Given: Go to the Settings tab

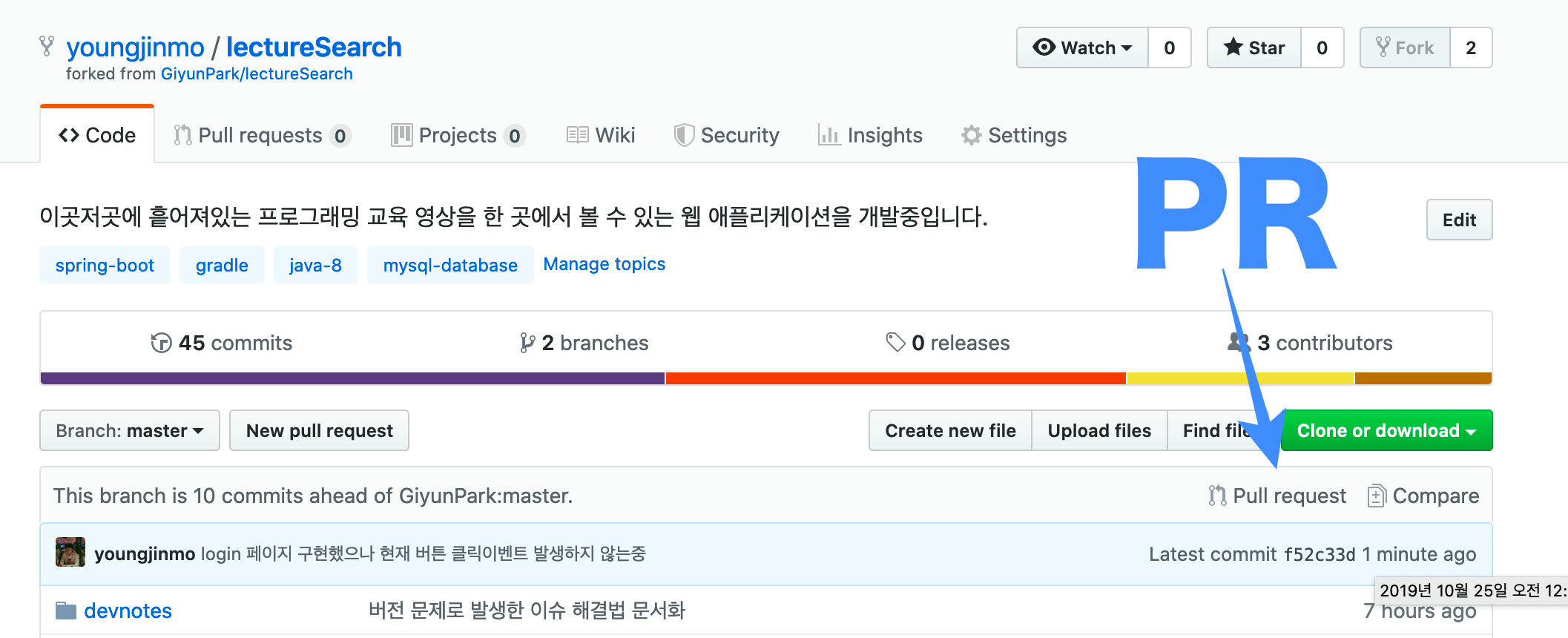Looking at the screenshot, I should 1014,135.
